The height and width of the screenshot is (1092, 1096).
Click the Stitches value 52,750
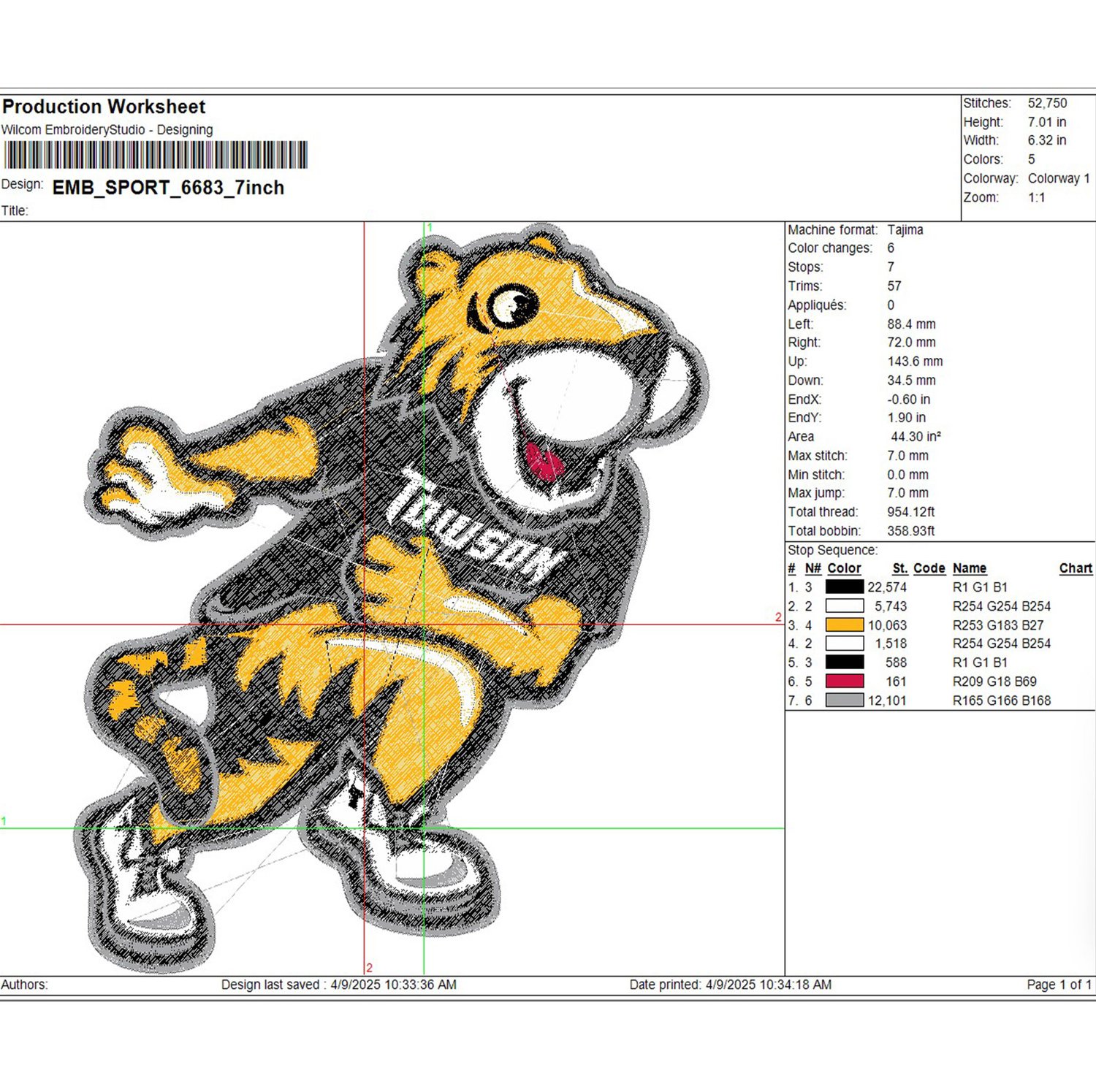[1047, 103]
